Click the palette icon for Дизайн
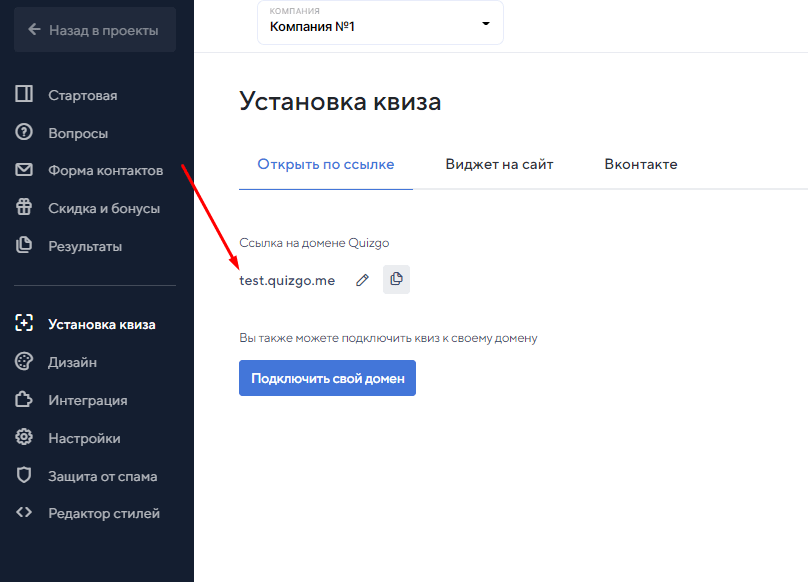Viewport: 808px width, 582px height. [x=24, y=362]
